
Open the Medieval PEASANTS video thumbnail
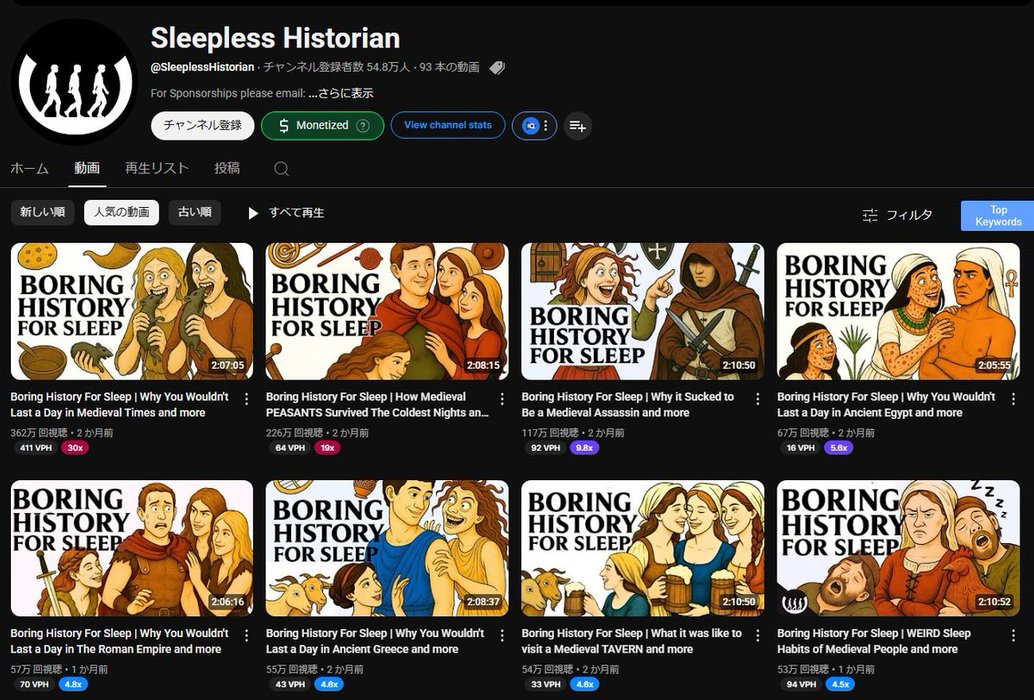[387, 311]
